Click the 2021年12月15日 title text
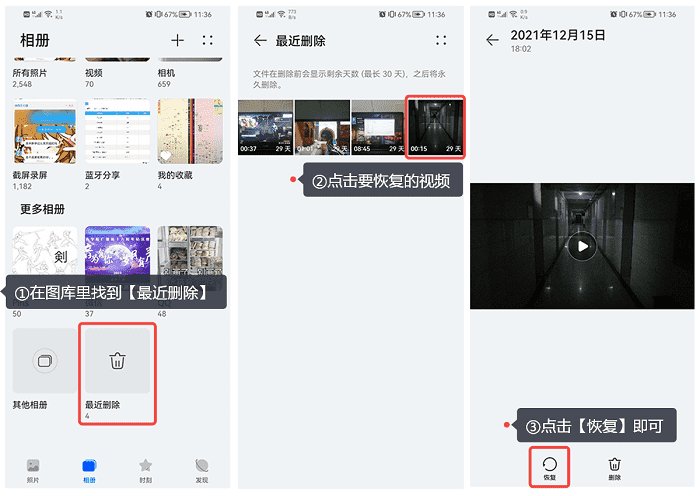 pos(558,35)
